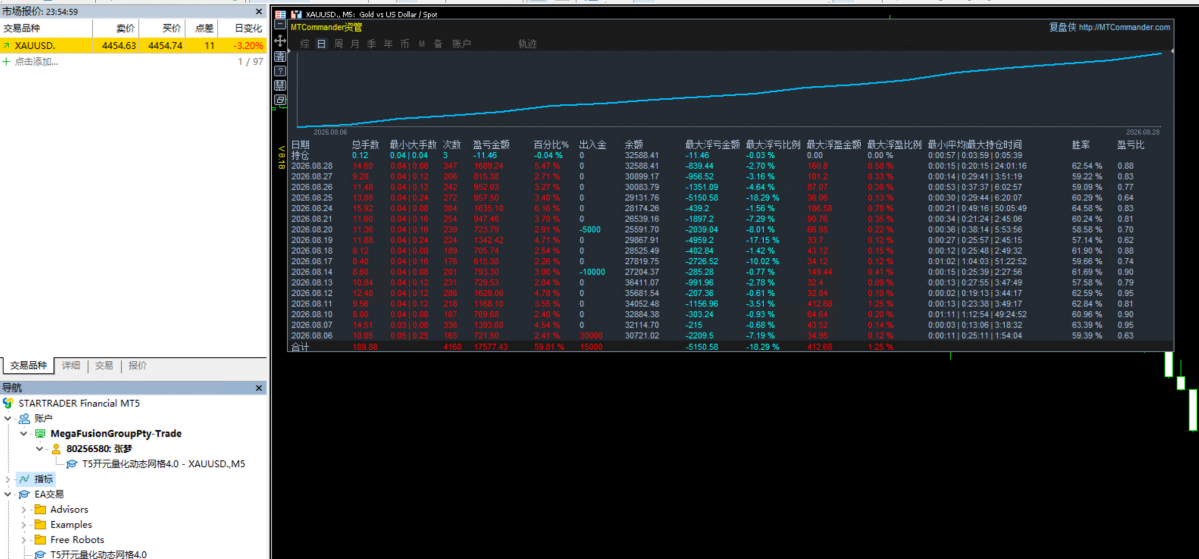Select the 季 quarterly period tab
Image resolution: width=1199 pixels, height=559 pixels.
372,44
